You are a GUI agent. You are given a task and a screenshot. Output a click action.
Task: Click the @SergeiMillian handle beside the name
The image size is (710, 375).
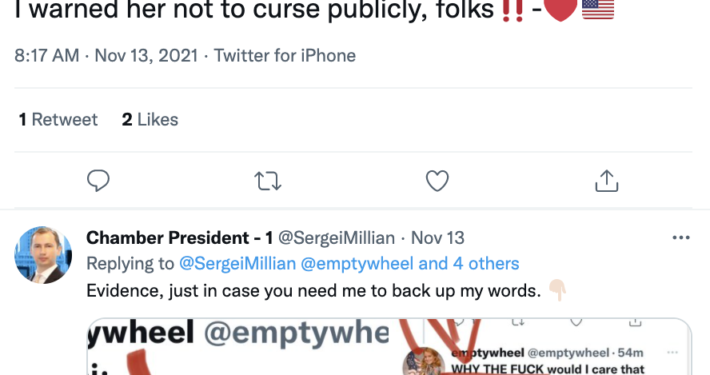(x=336, y=238)
